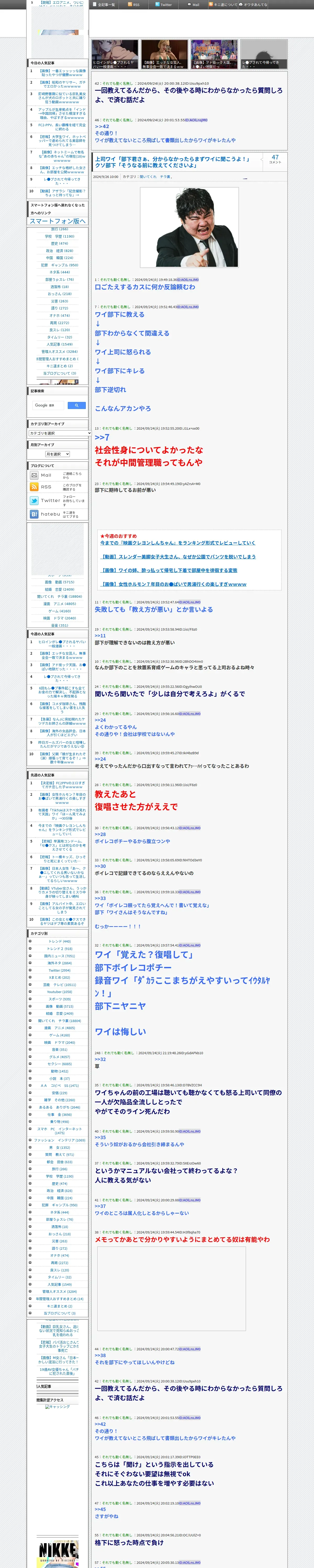
Task: Click the arrow icon beside 乗り物 (498)
Action: click(30, 1121)
